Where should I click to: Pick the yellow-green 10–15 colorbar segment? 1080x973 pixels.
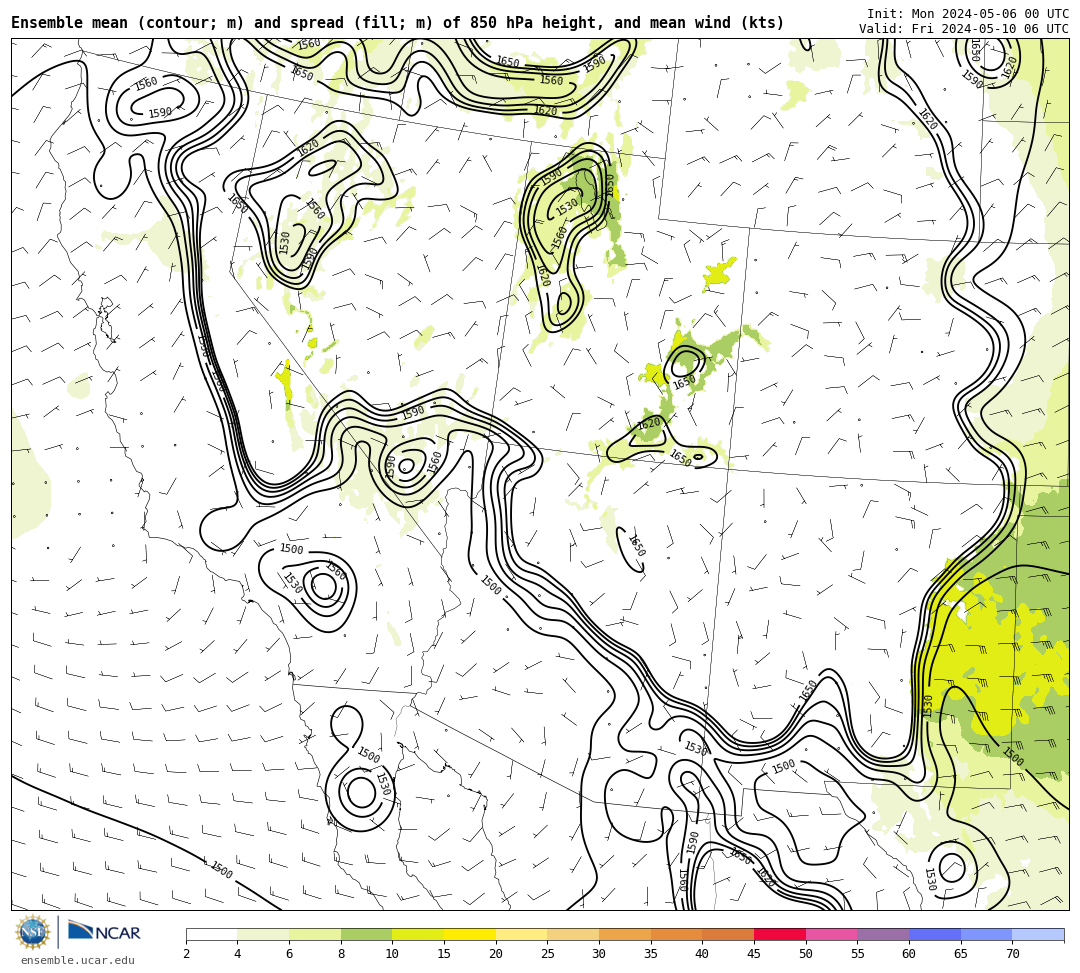click(418, 934)
